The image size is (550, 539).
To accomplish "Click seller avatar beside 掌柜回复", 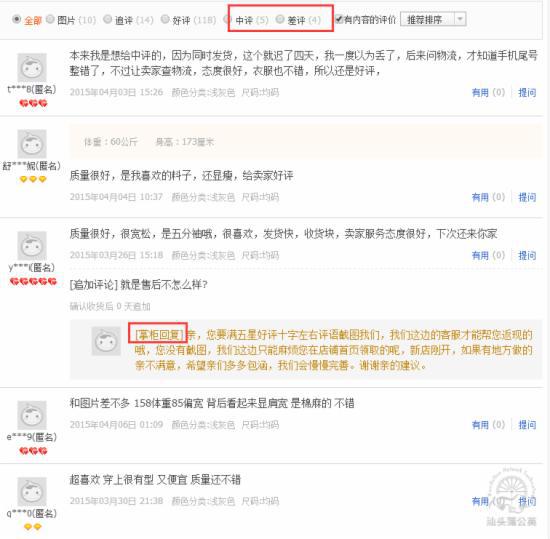I will tap(106, 341).
